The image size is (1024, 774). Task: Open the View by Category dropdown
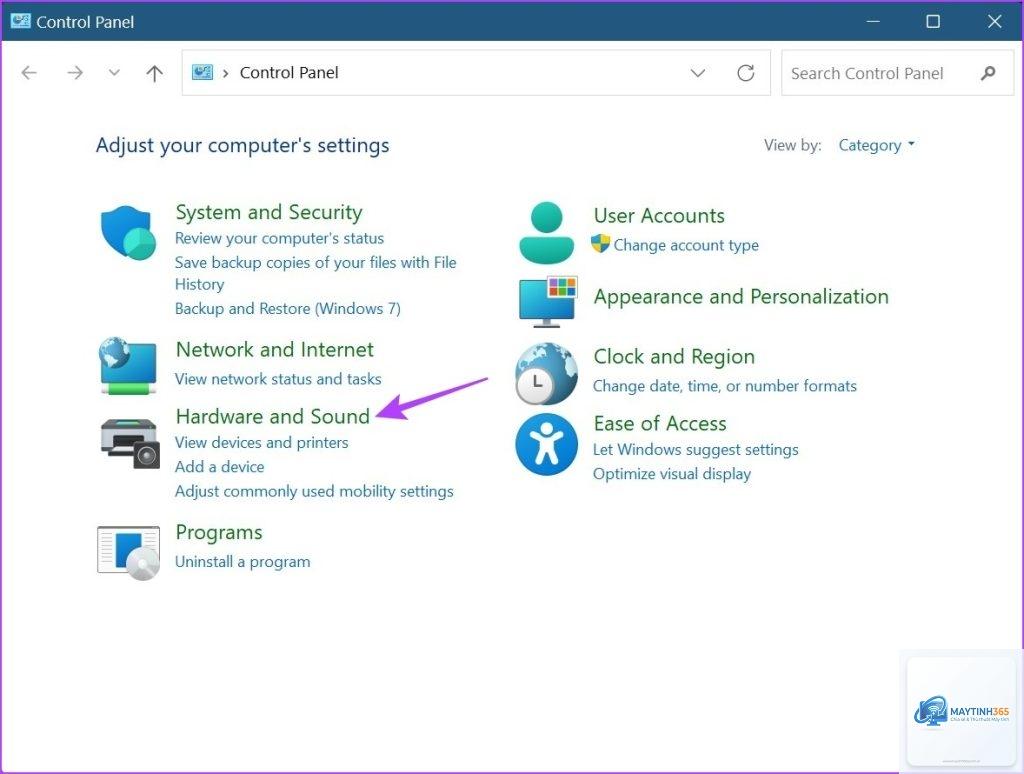(x=876, y=145)
